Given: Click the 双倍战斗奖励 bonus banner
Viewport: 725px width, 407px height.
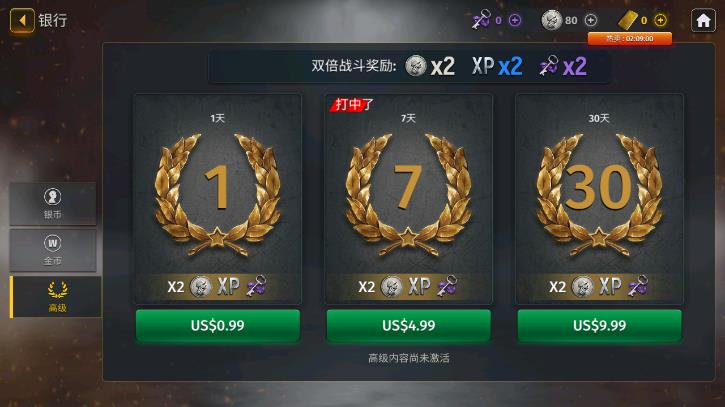Looking at the screenshot, I should coord(409,66).
